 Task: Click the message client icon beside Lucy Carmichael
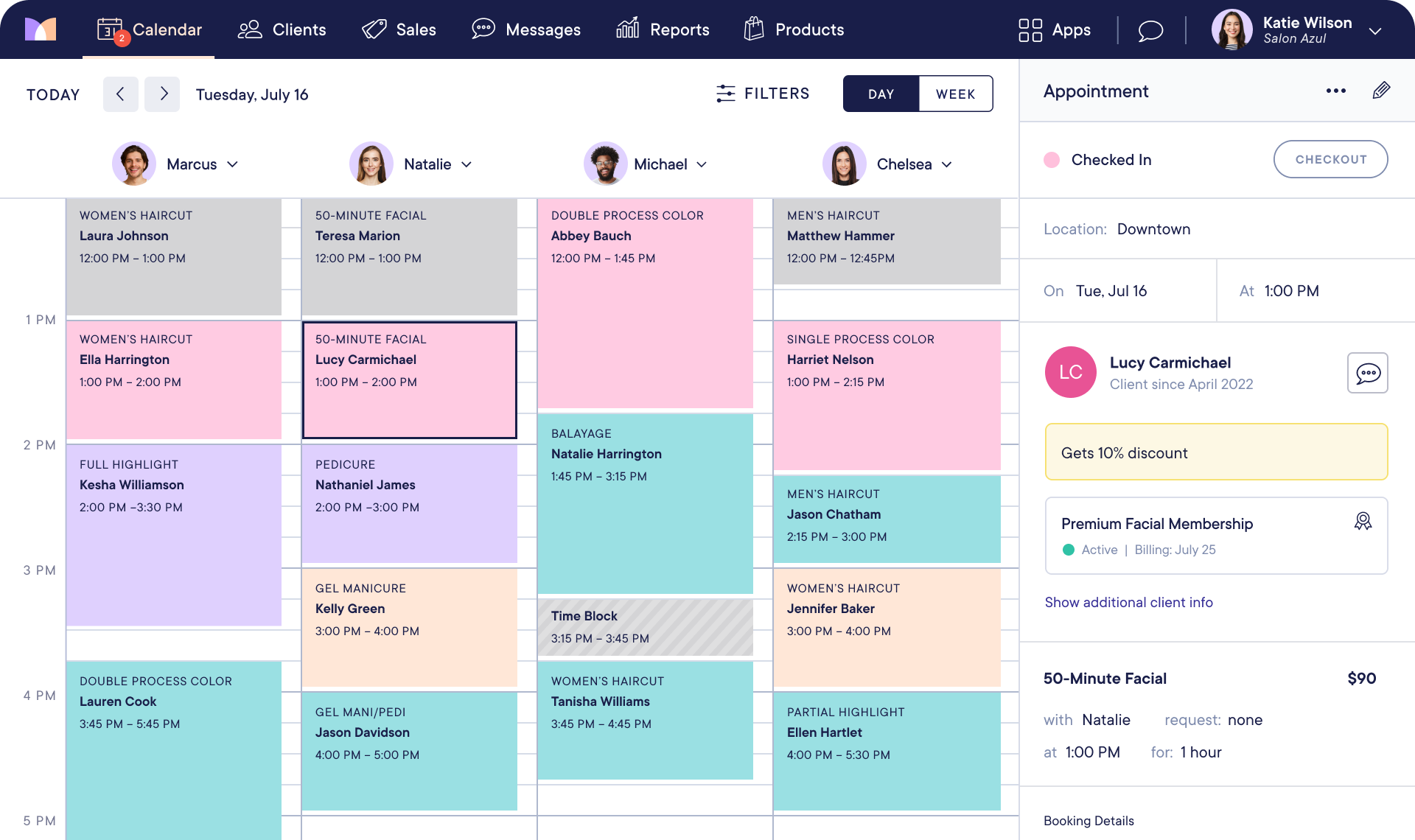coord(1367,373)
